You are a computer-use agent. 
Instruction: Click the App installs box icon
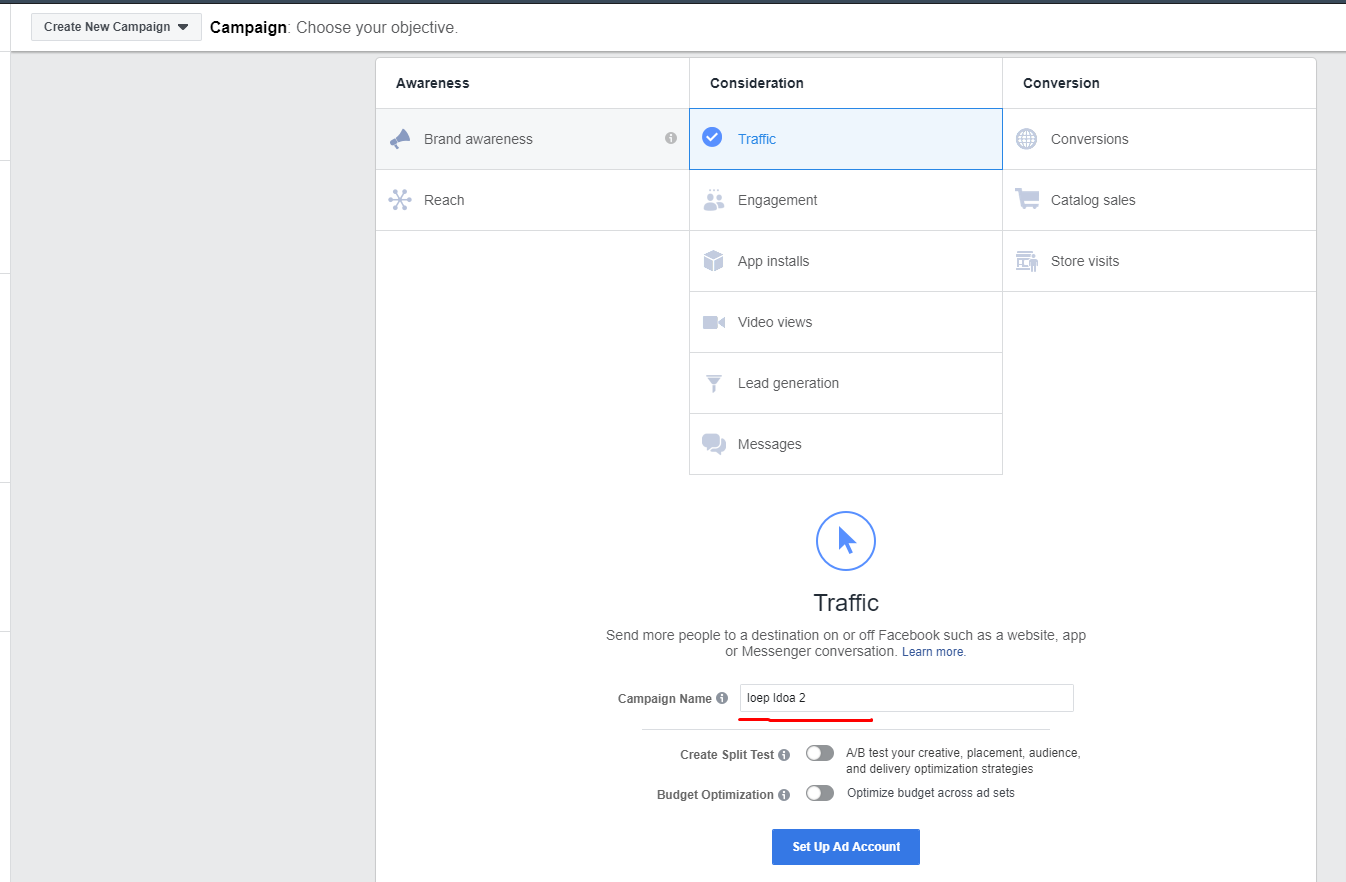click(x=713, y=261)
